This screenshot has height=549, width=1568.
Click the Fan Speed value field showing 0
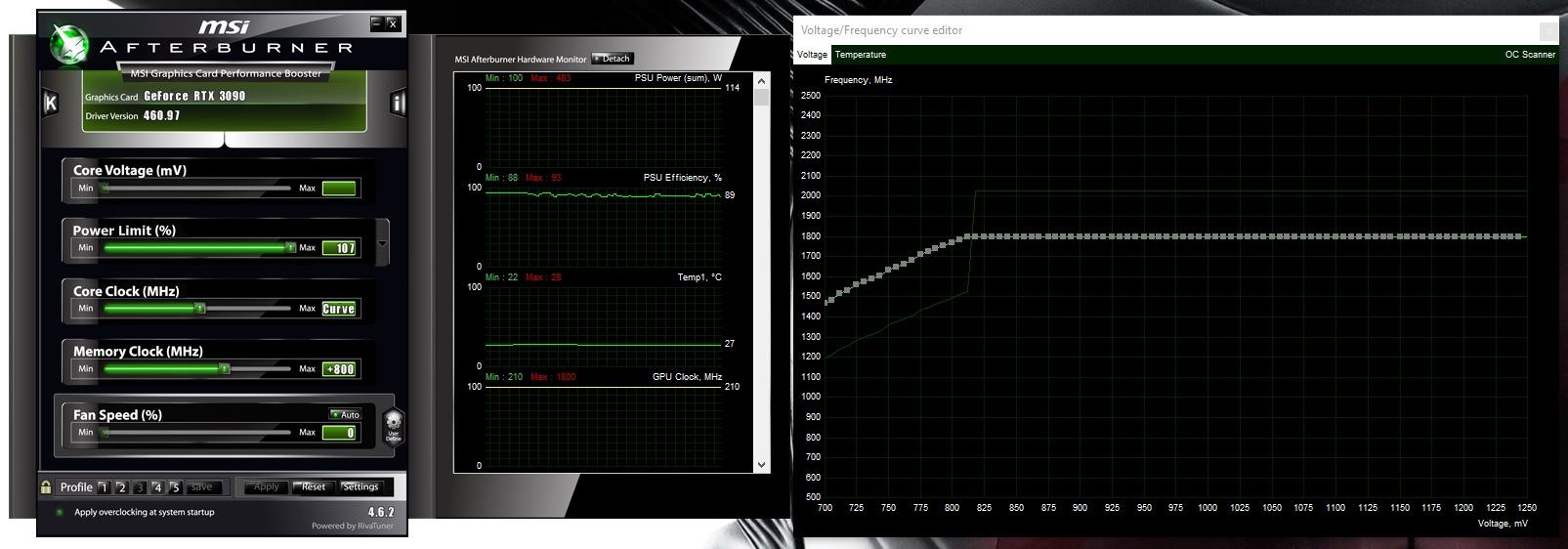coord(339,433)
